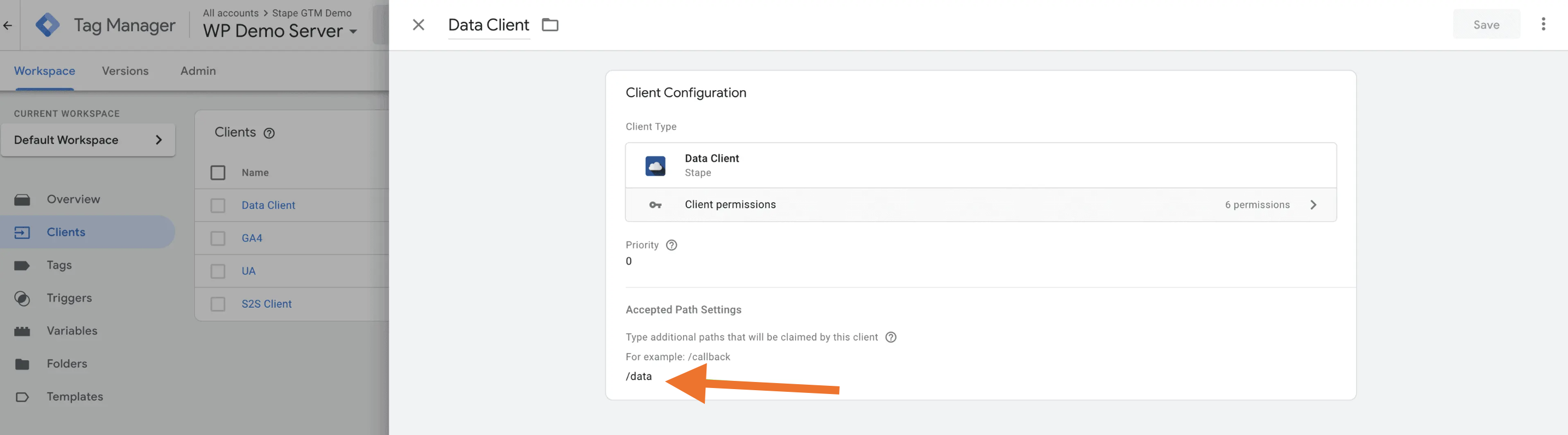Click the Clients sidebar icon
Image resolution: width=1568 pixels, height=435 pixels.
pos(22,232)
